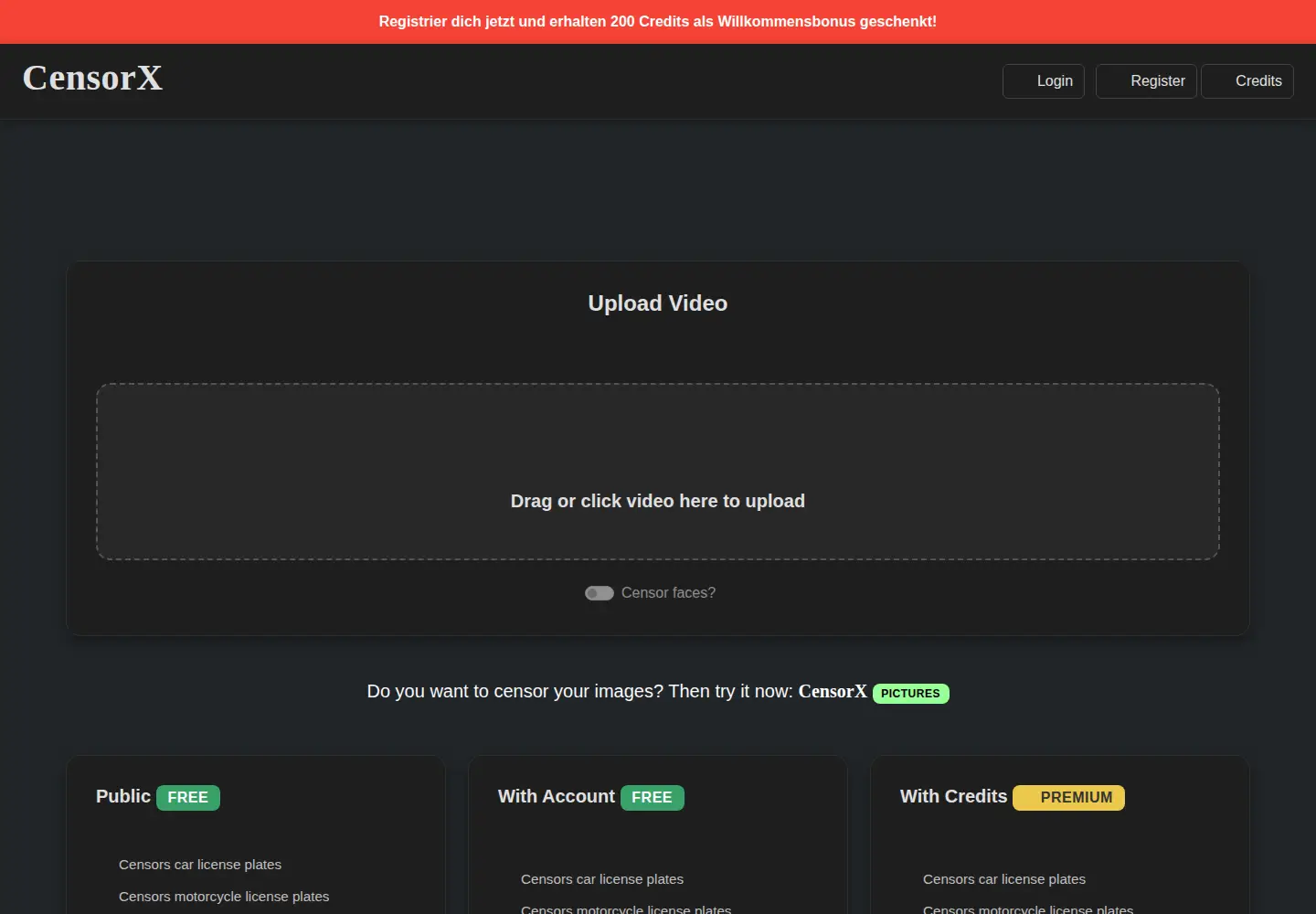The width and height of the screenshot is (1316, 914).
Task: Click the video upload drop zone
Action: [658, 472]
